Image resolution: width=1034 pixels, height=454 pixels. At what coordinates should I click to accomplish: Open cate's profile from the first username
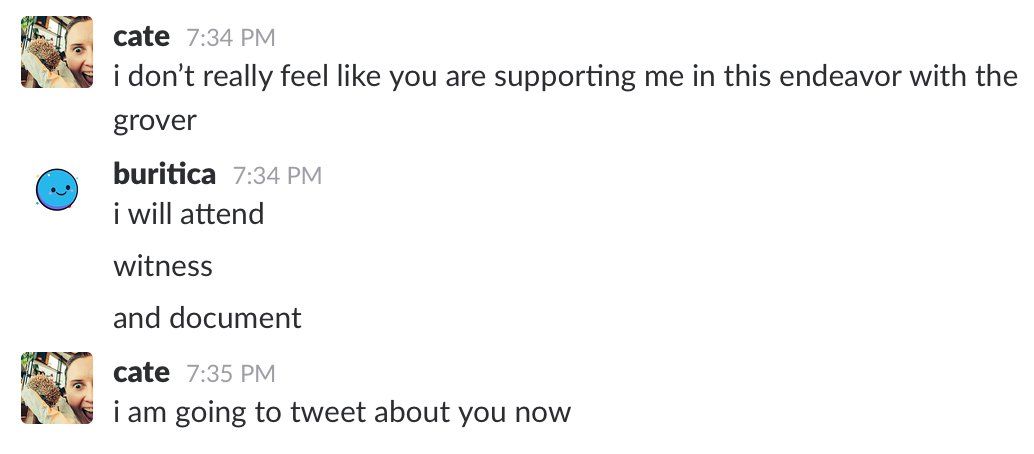141,37
